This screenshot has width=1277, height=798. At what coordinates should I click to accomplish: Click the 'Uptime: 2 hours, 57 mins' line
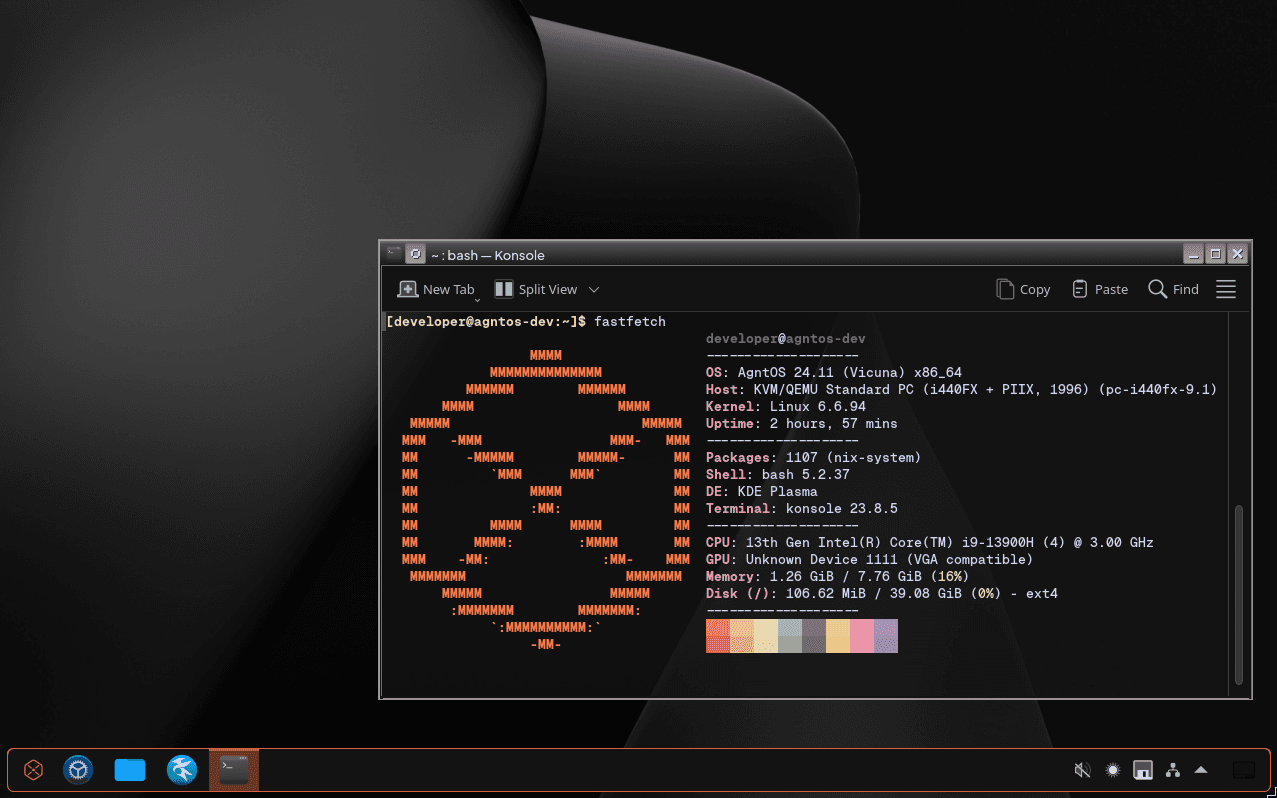point(802,423)
